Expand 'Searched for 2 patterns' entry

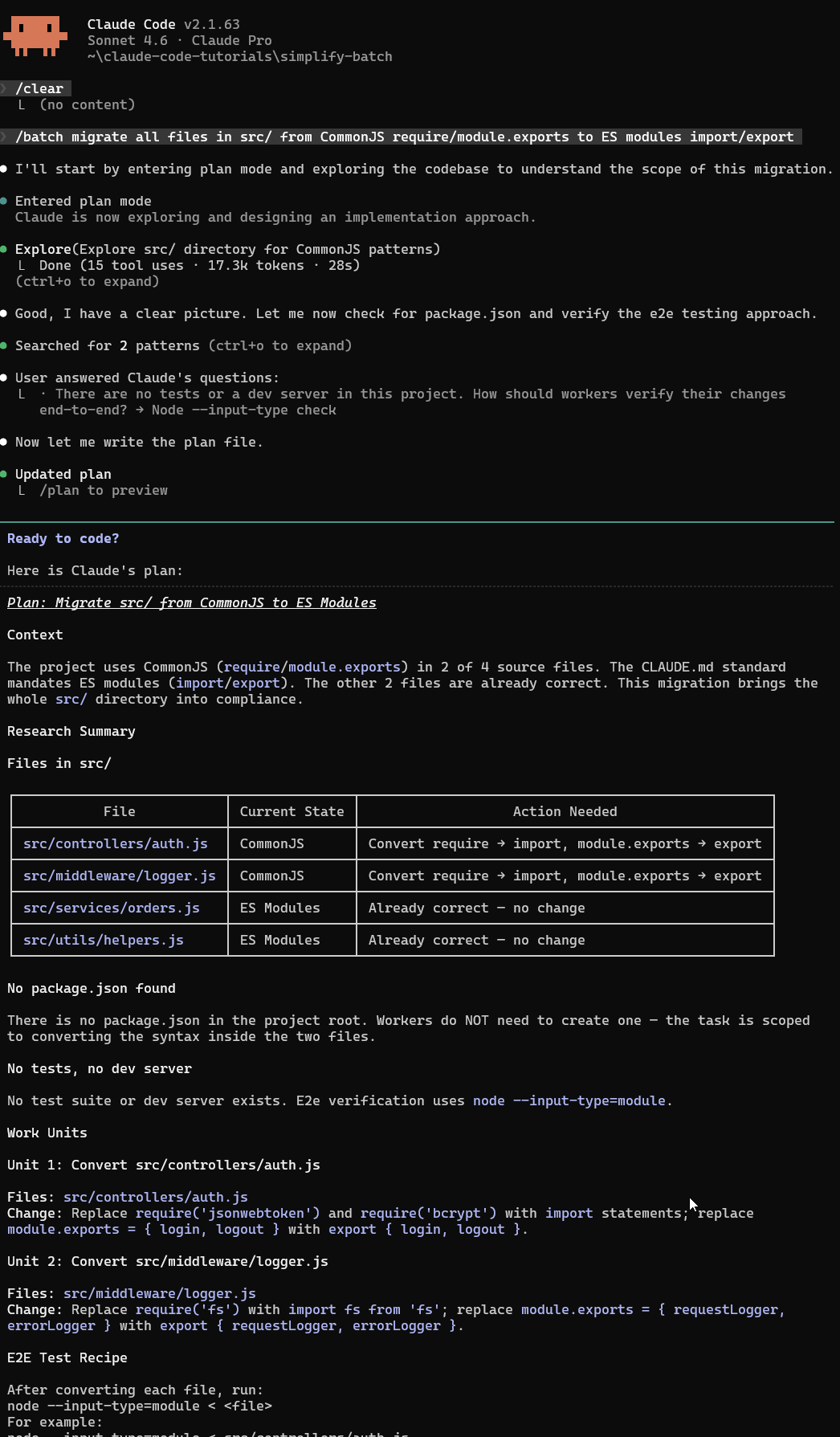point(183,345)
